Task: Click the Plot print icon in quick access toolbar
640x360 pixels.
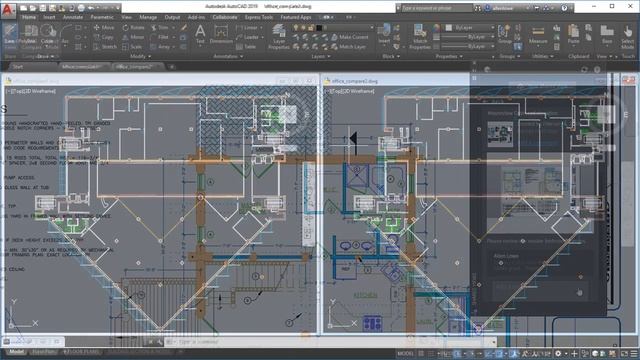Action: pos(81,8)
